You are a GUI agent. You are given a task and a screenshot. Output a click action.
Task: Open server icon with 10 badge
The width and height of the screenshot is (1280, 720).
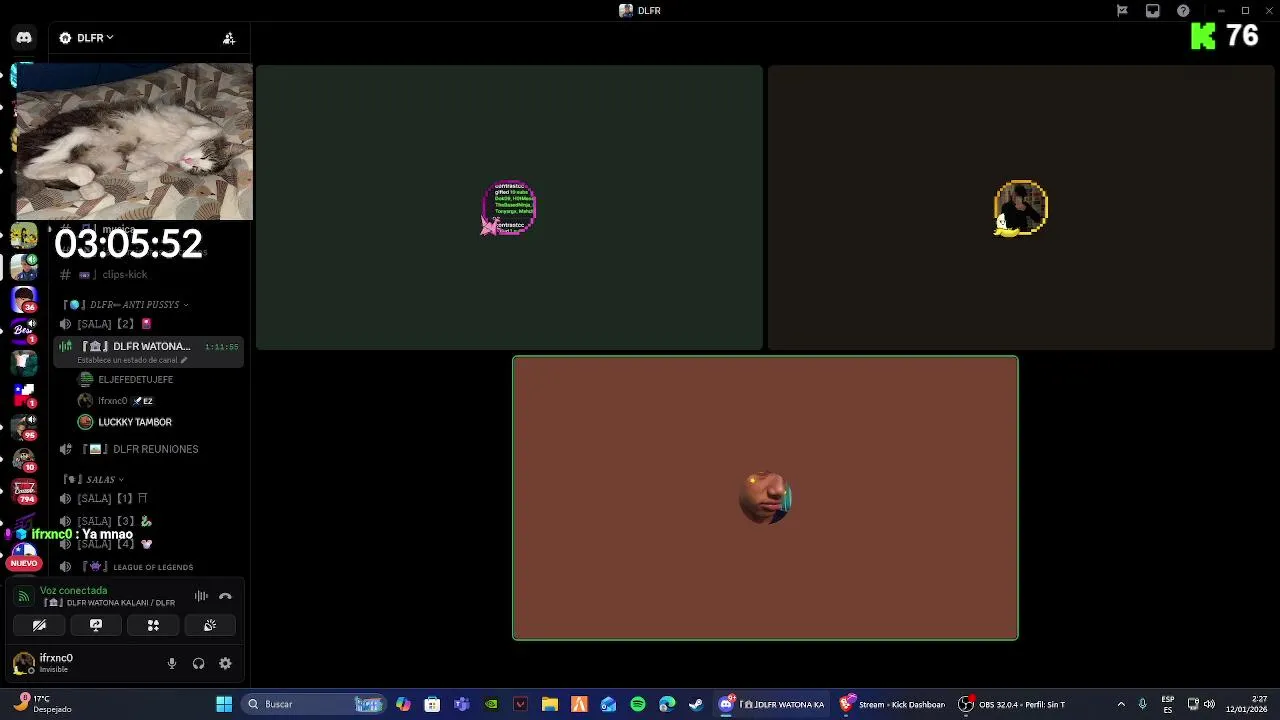coord(24,458)
